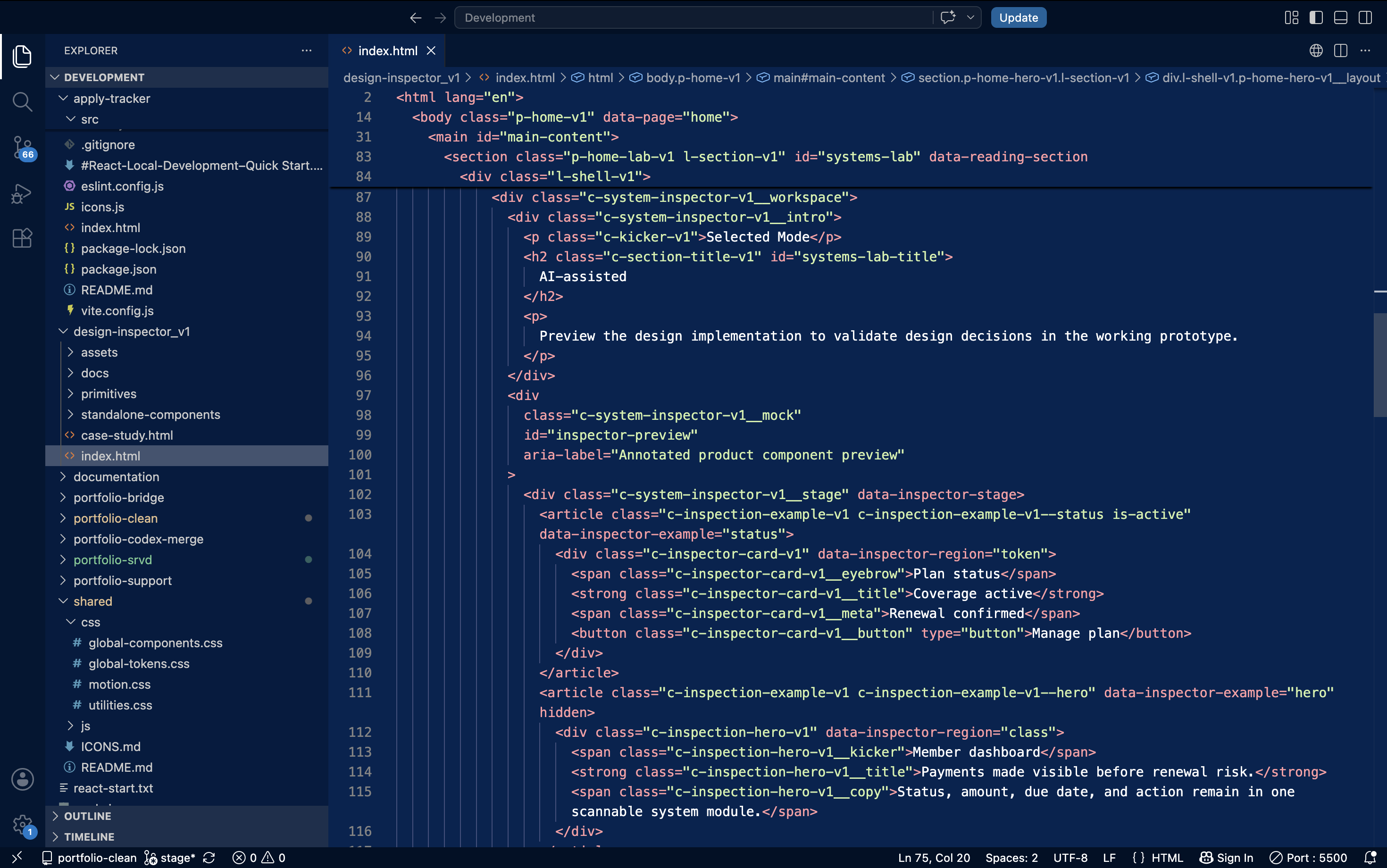Open package-lock.json file
This screenshot has width=1387, height=868.
click(187, 249)
